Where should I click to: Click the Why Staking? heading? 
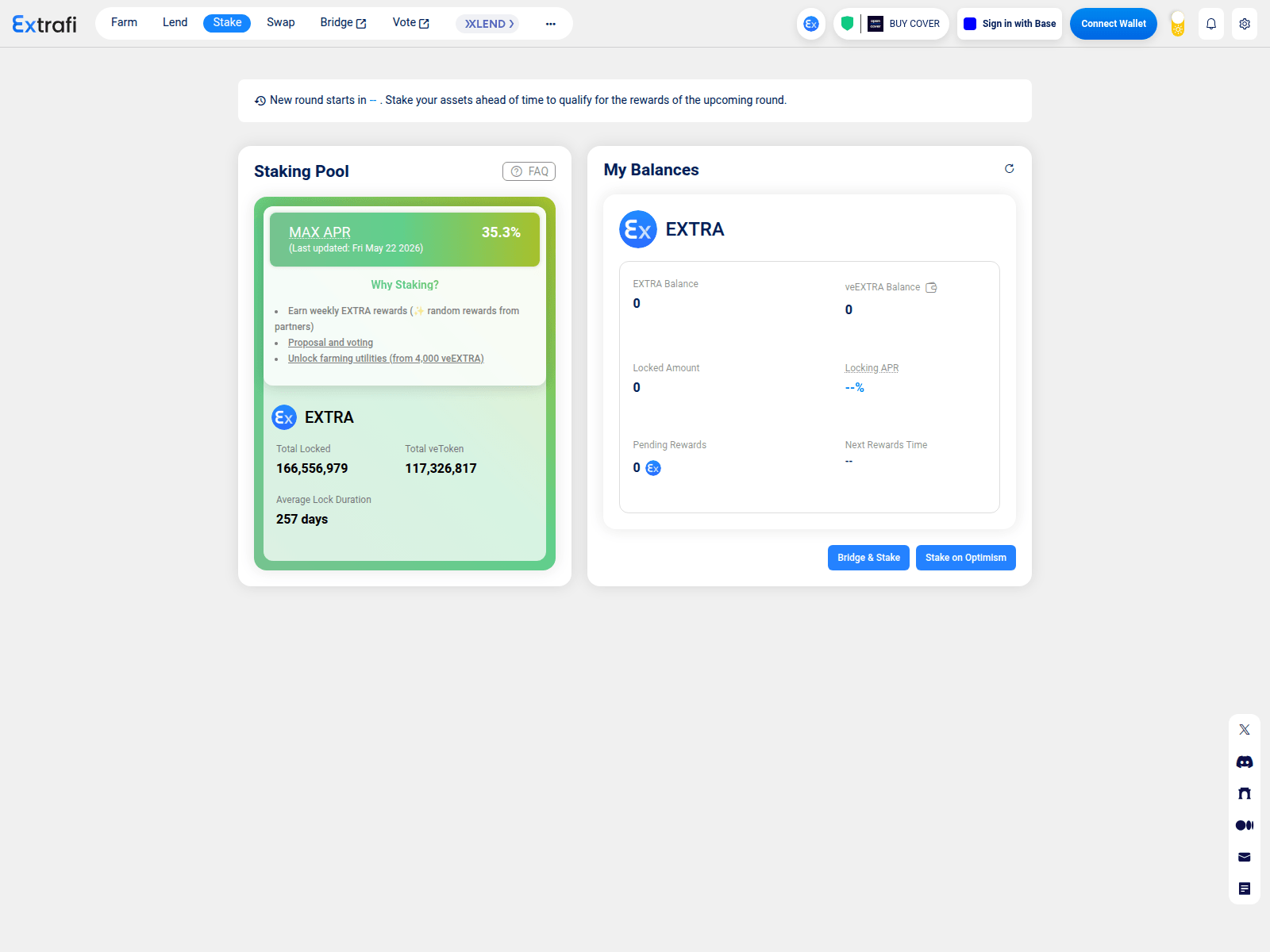point(405,285)
